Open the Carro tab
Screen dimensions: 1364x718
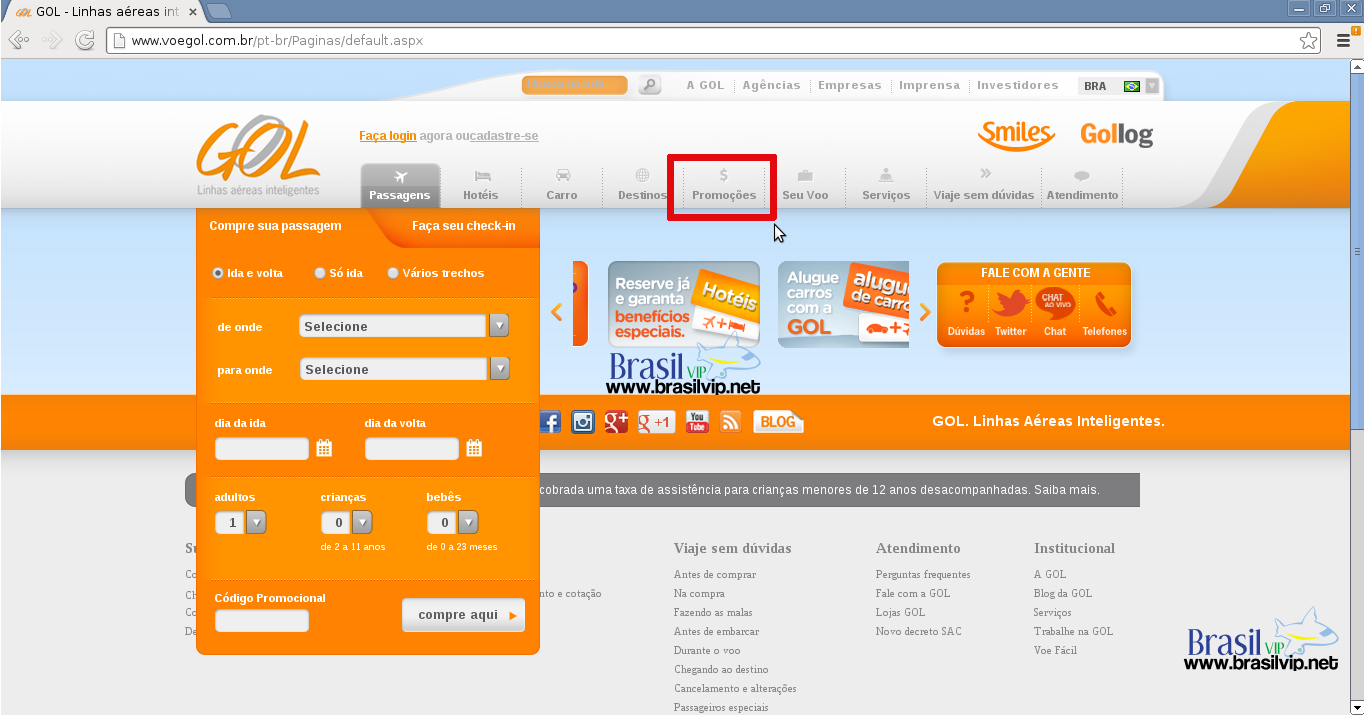click(x=562, y=185)
